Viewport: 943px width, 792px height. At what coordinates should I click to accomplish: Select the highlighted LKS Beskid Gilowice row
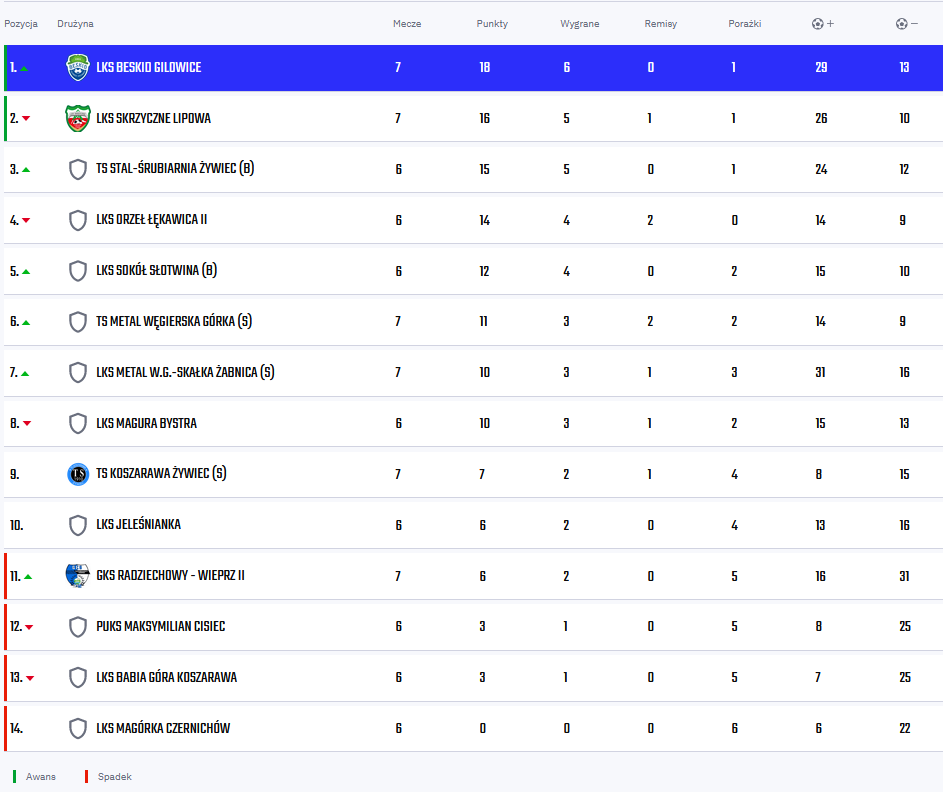click(x=473, y=67)
